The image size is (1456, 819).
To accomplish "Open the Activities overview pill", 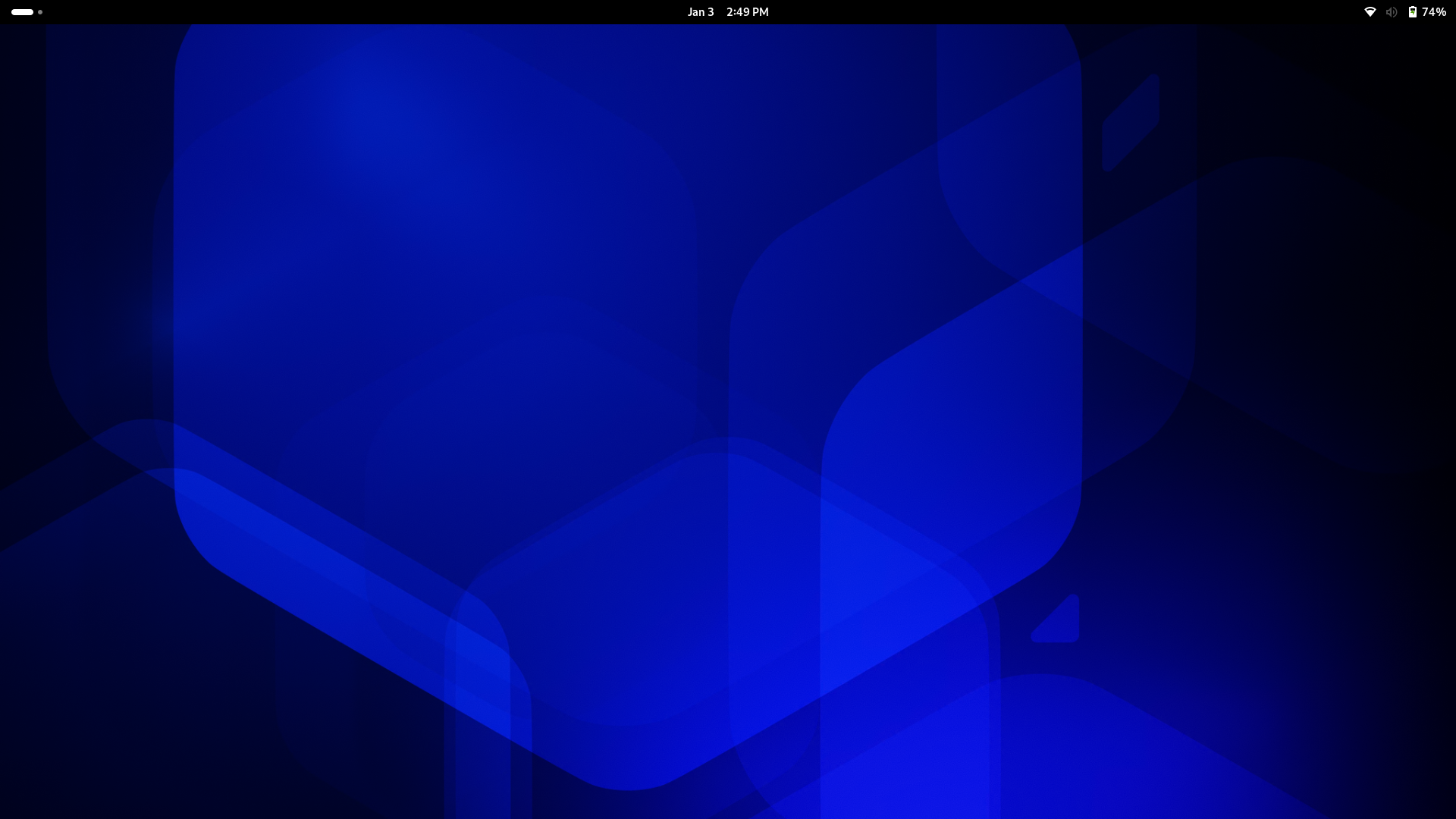I will tap(21, 12).
